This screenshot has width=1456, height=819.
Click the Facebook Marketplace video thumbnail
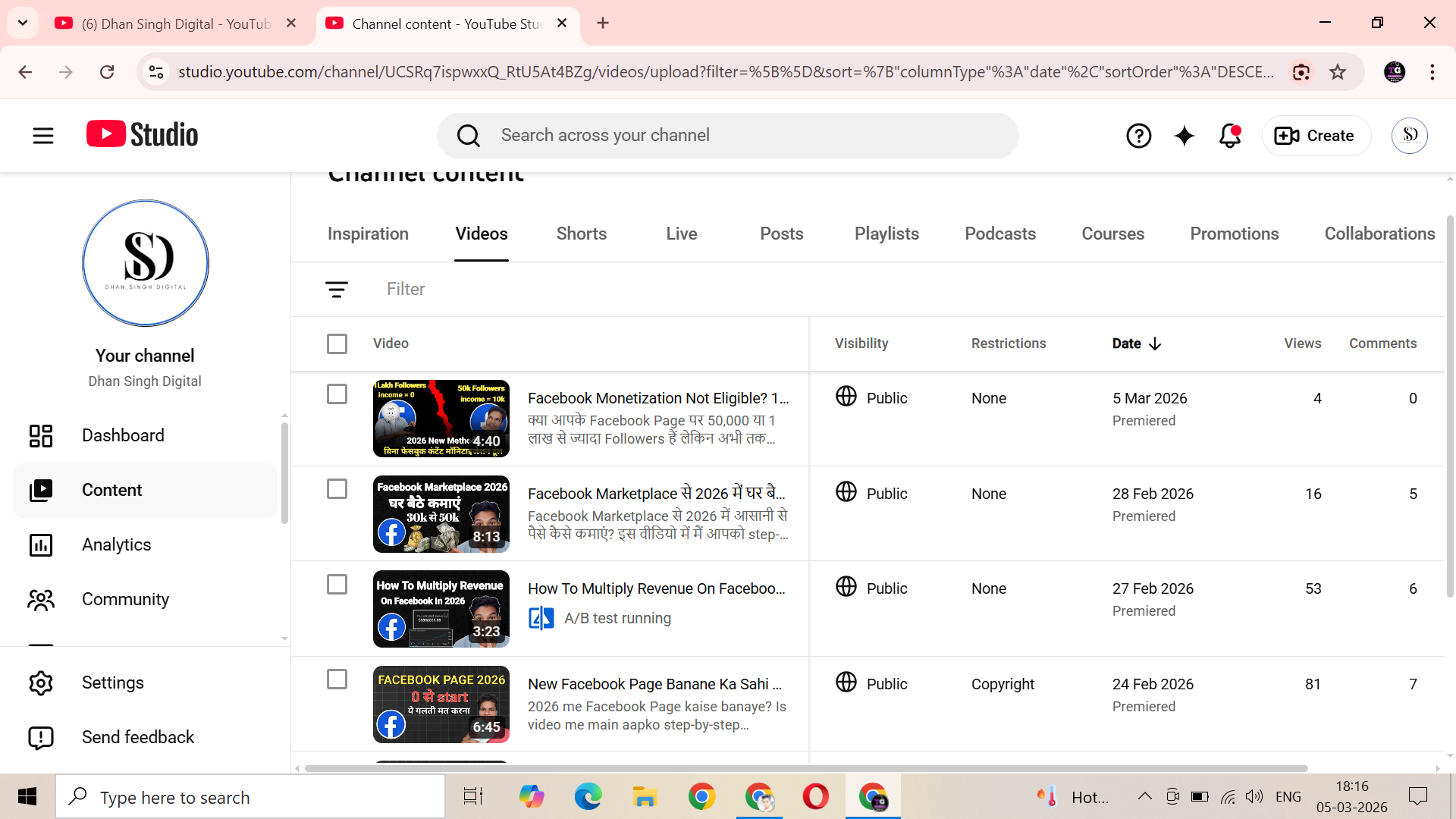[x=441, y=513]
